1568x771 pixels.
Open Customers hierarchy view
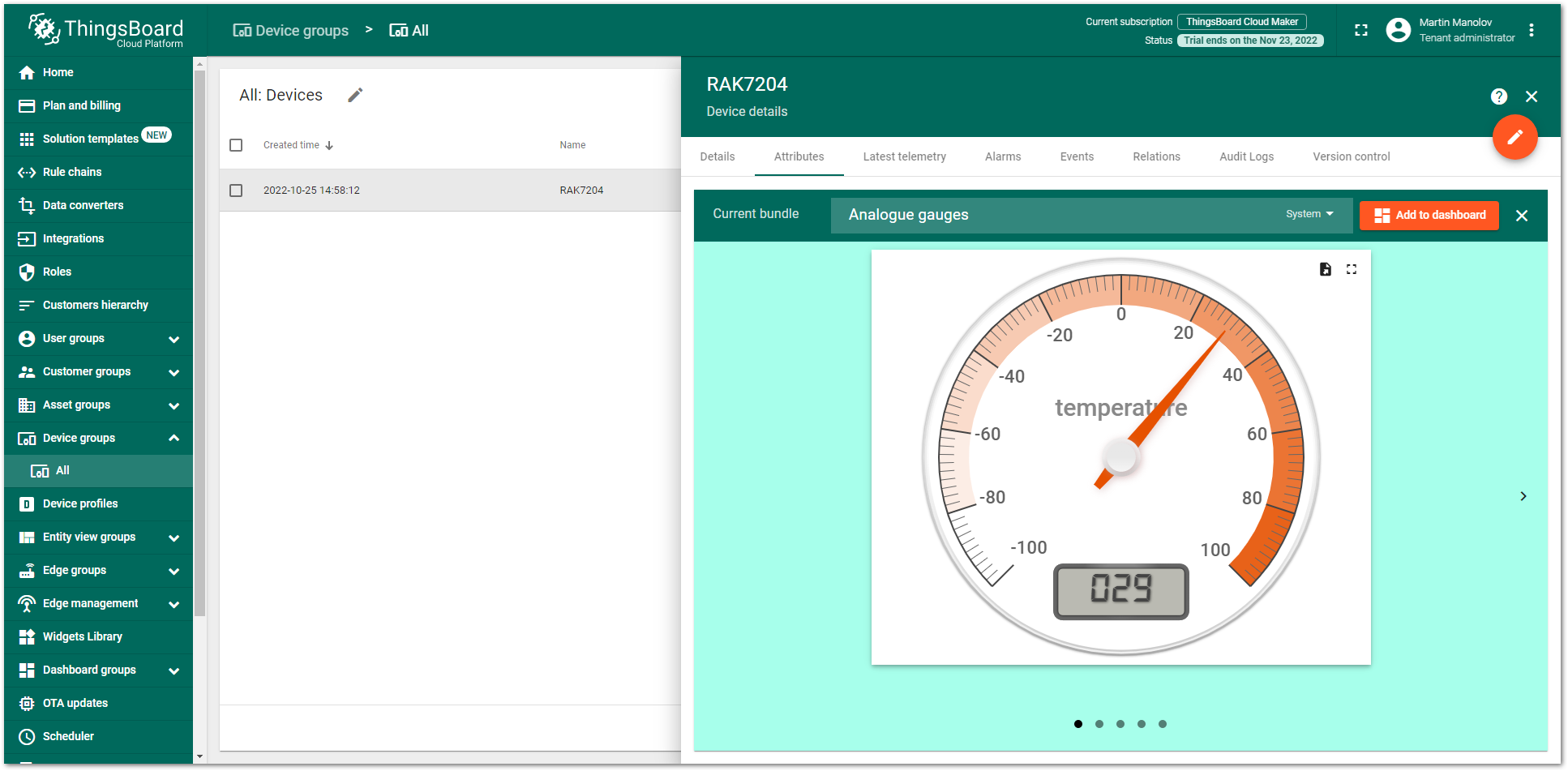point(98,305)
